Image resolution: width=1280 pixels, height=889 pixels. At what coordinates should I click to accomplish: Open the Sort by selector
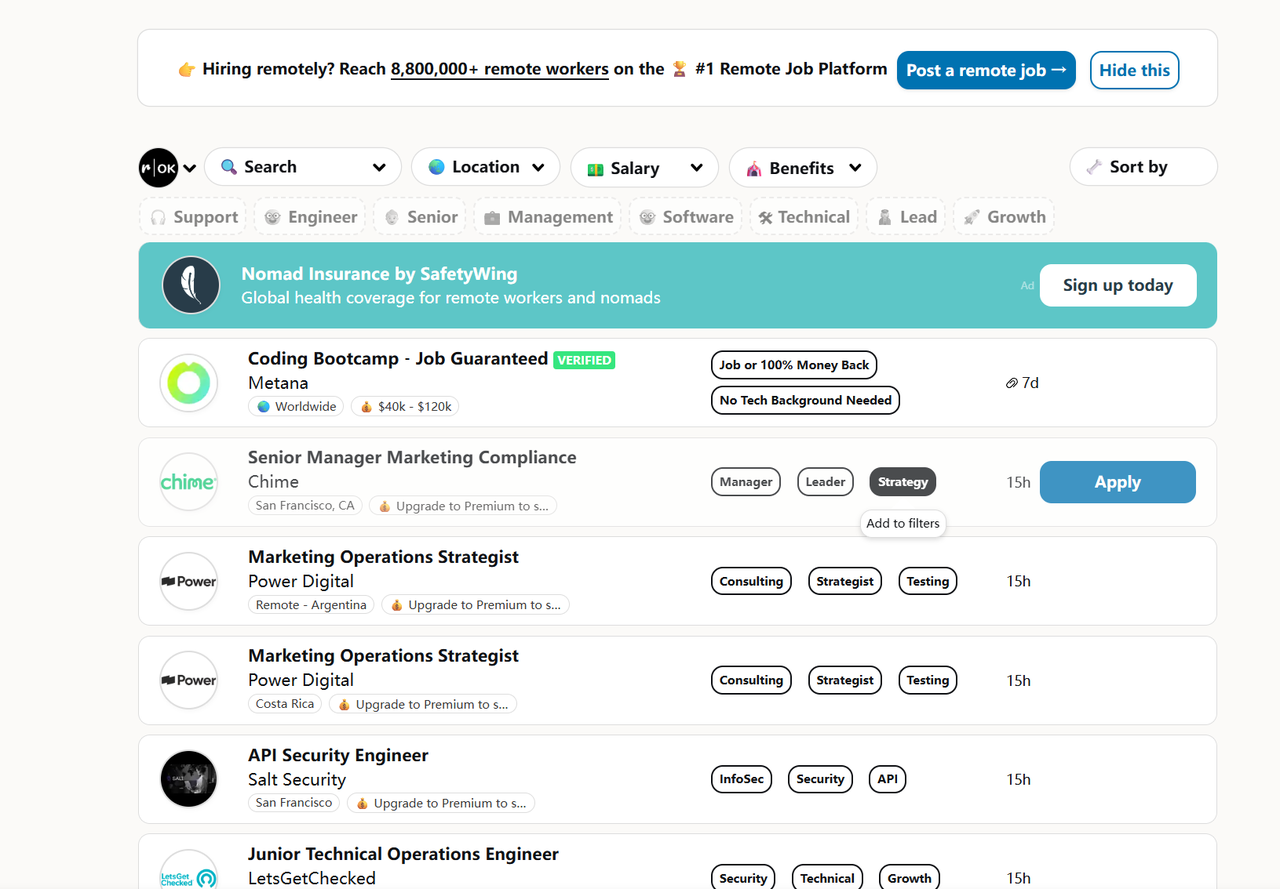(x=1143, y=167)
